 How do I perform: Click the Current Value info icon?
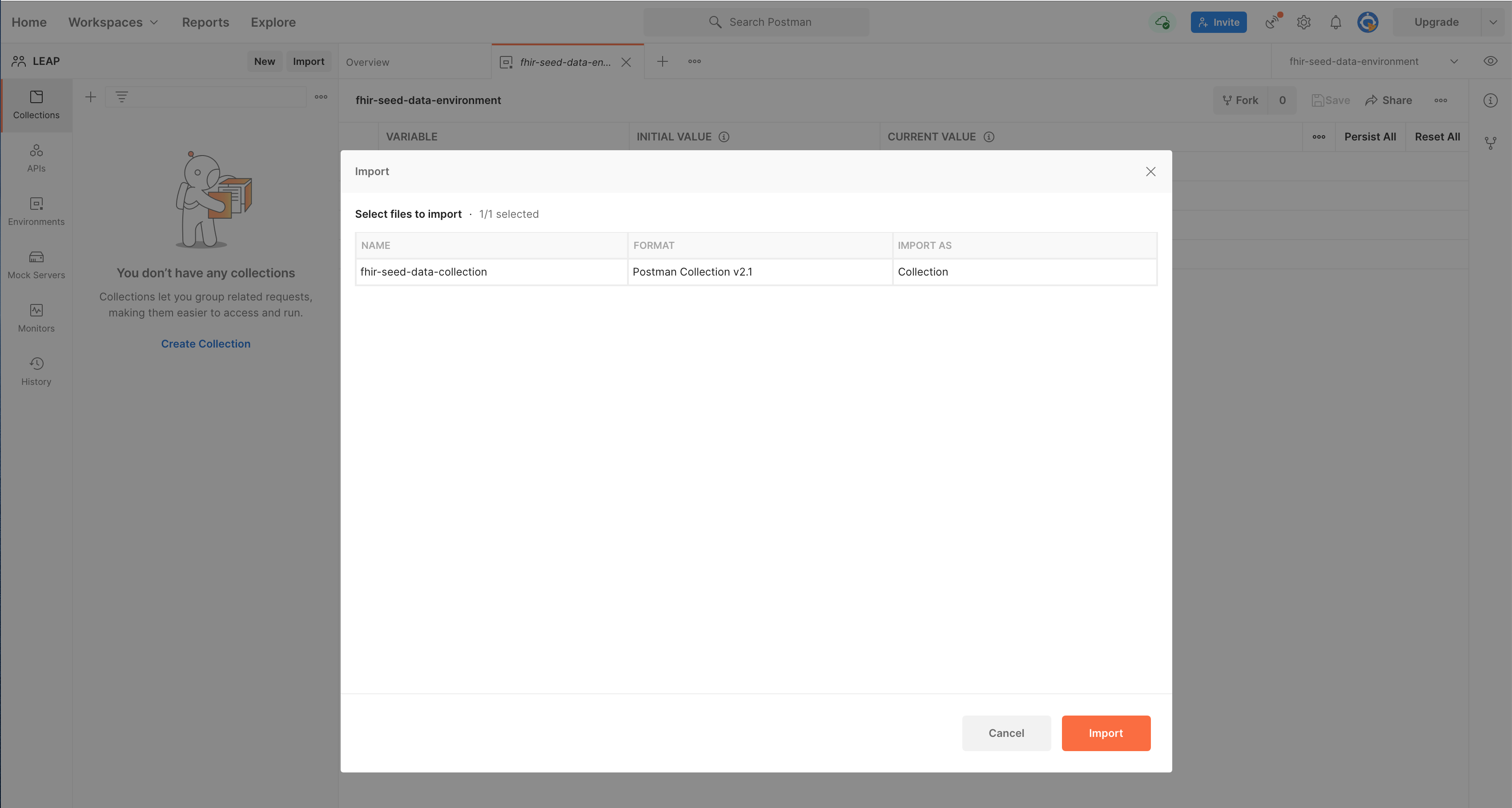989,137
